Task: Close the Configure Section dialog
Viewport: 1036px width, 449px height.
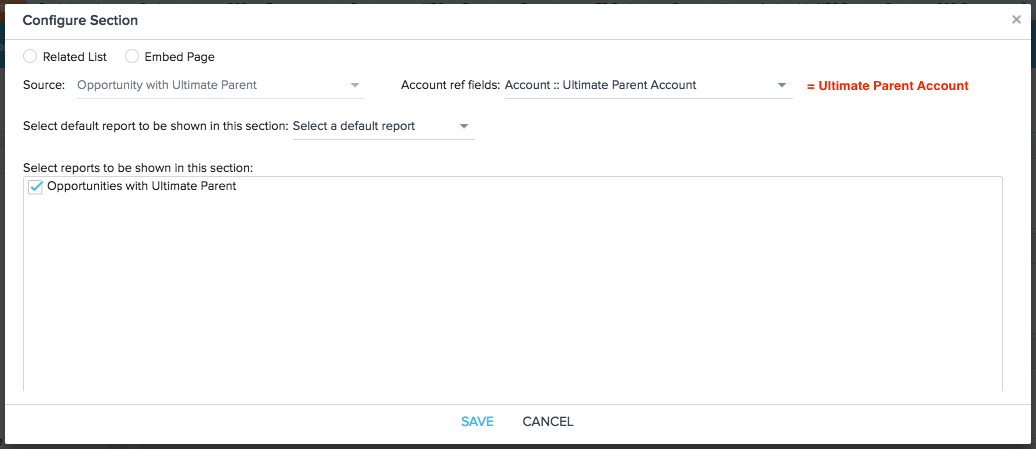Action: (1016, 20)
